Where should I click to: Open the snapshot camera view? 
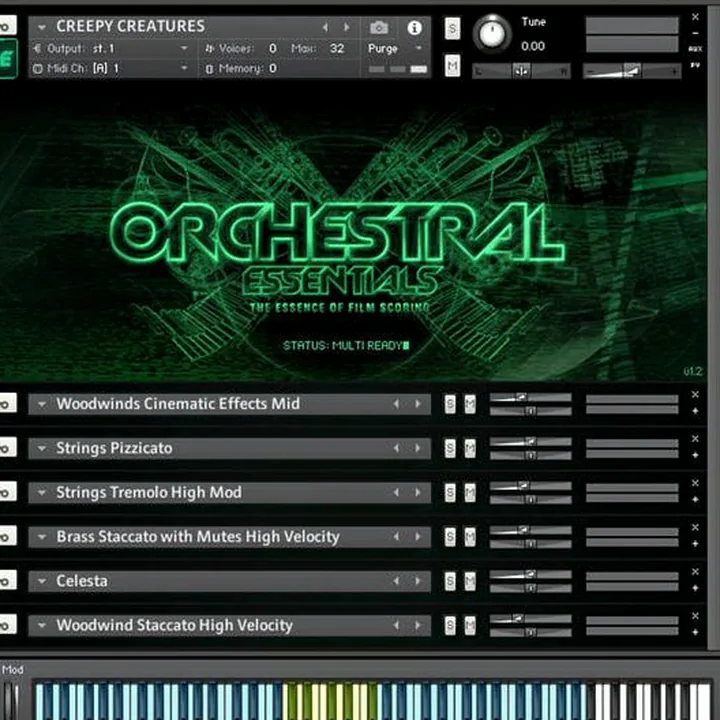379,28
